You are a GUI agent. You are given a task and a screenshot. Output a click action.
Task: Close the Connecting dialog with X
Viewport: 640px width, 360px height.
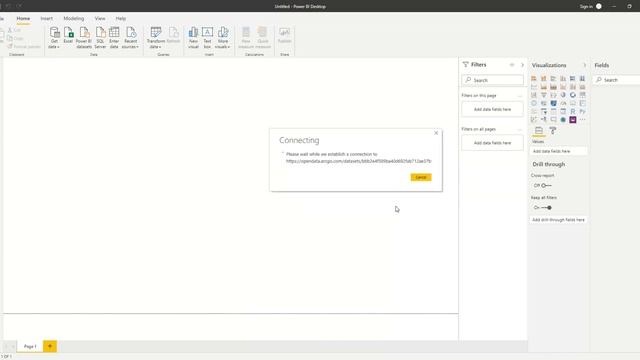point(436,133)
